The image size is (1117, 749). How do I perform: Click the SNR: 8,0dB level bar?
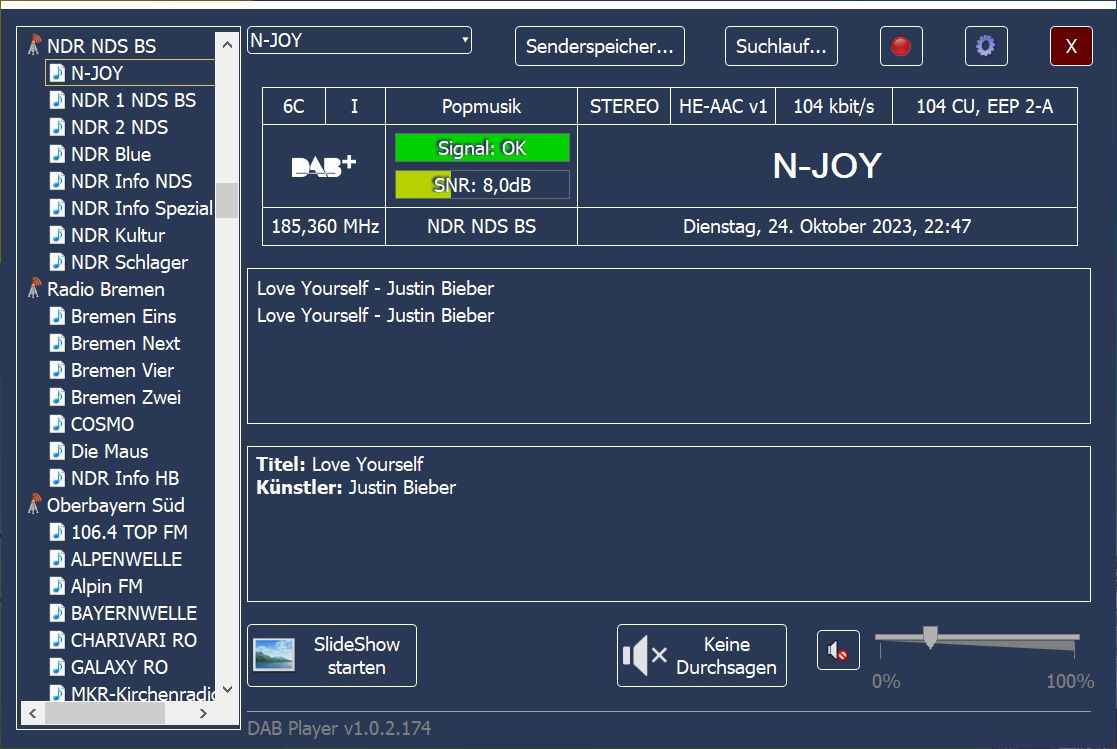[482, 185]
